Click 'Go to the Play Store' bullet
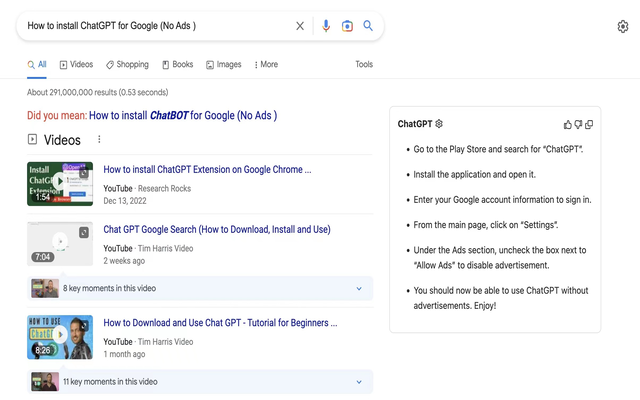Image resolution: width=640 pixels, height=400 pixels. coord(498,149)
